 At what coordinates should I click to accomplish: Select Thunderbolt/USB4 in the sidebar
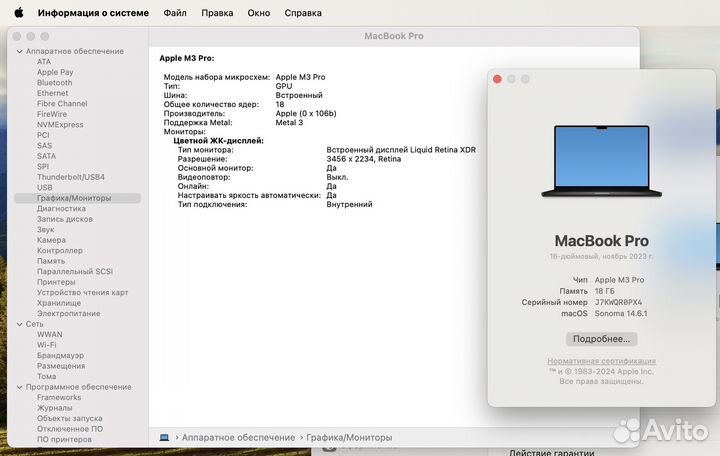click(x=71, y=177)
